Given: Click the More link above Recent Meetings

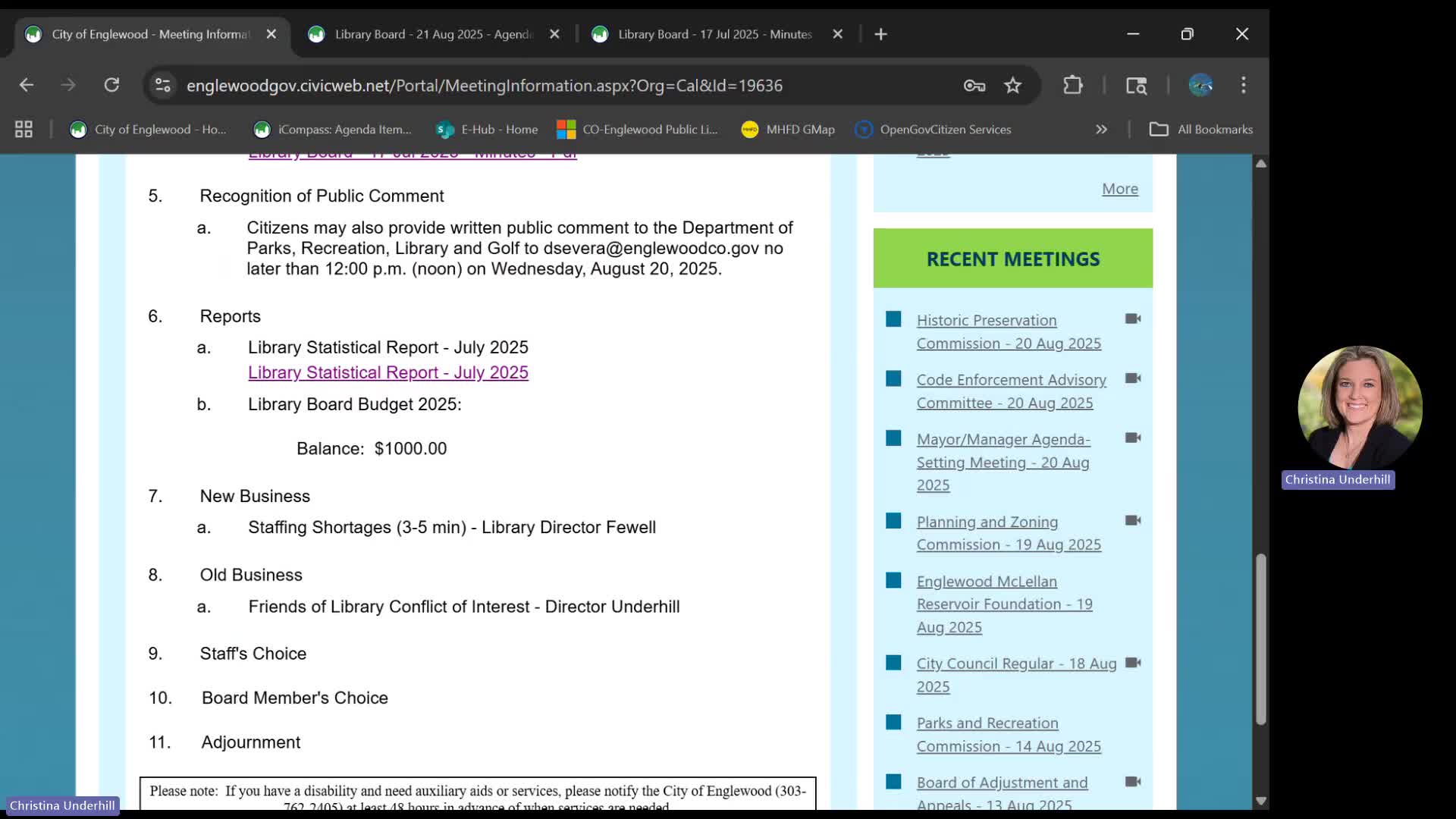Looking at the screenshot, I should (1119, 189).
